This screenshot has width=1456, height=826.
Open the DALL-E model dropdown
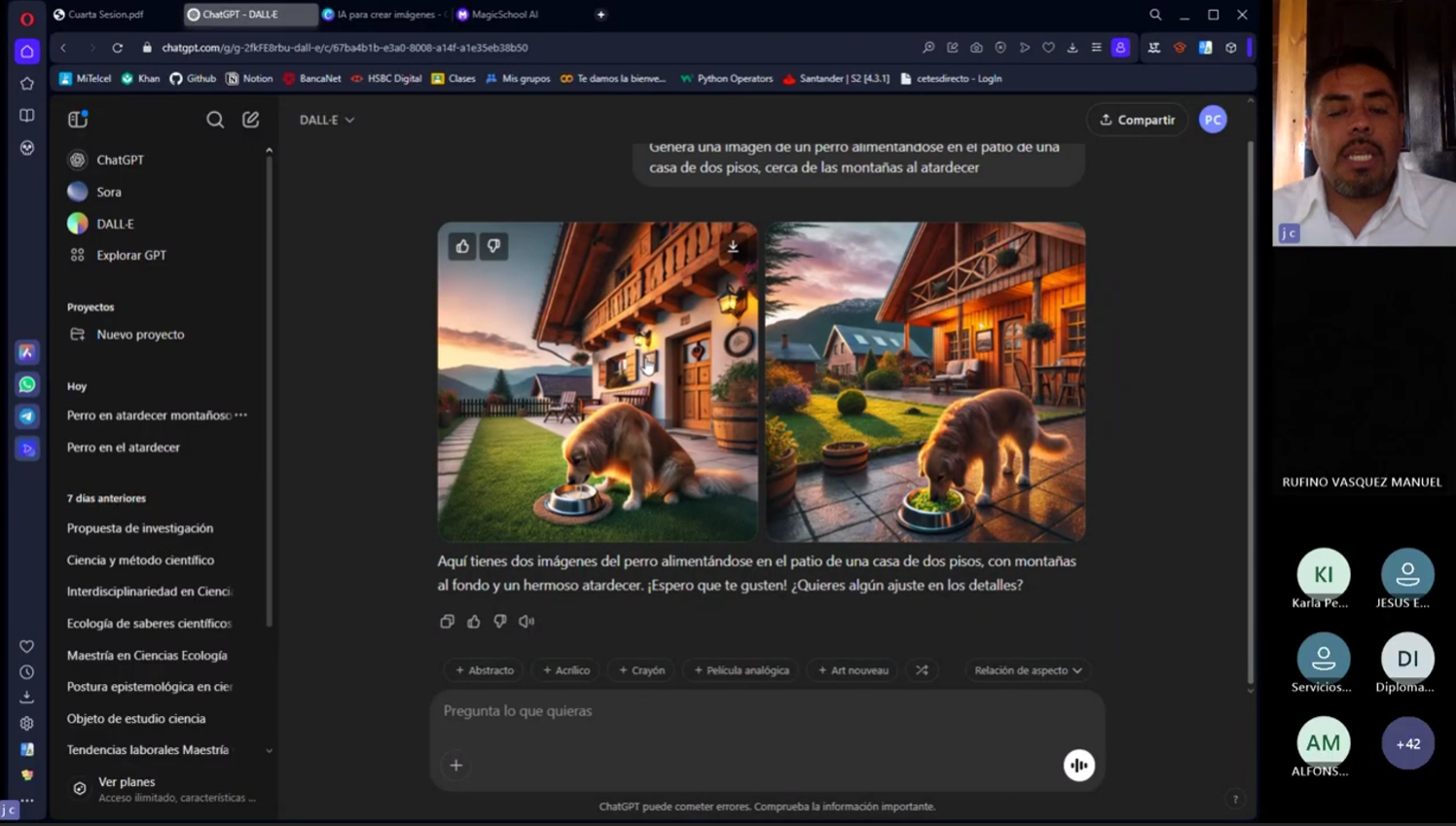tap(327, 120)
